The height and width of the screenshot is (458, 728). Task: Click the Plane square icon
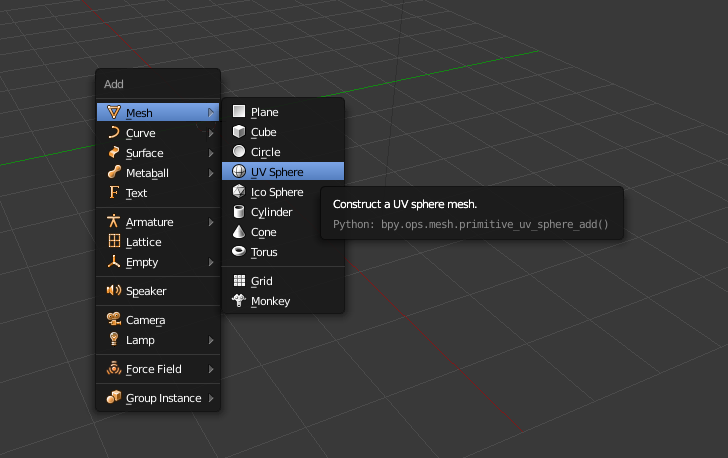coord(239,111)
